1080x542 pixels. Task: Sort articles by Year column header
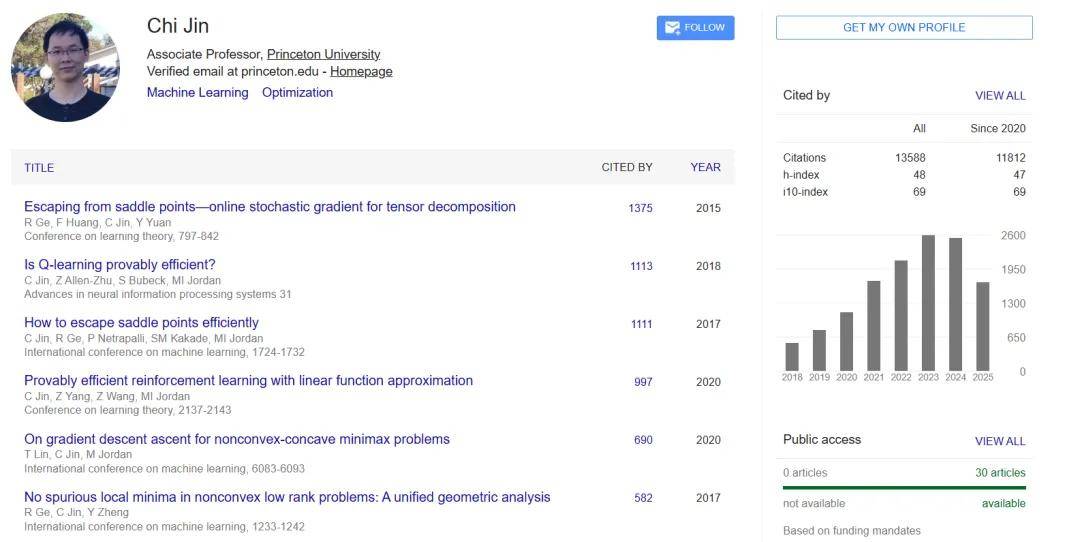click(x=705, y=167)
